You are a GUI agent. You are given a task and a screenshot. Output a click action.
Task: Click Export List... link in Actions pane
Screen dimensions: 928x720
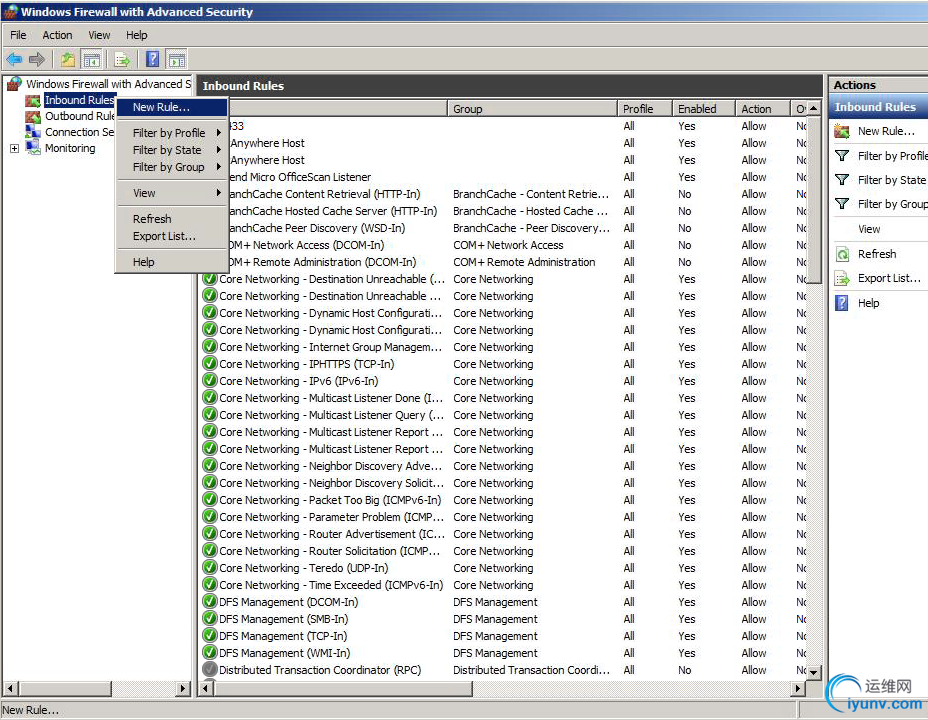(x=889, y=278)
